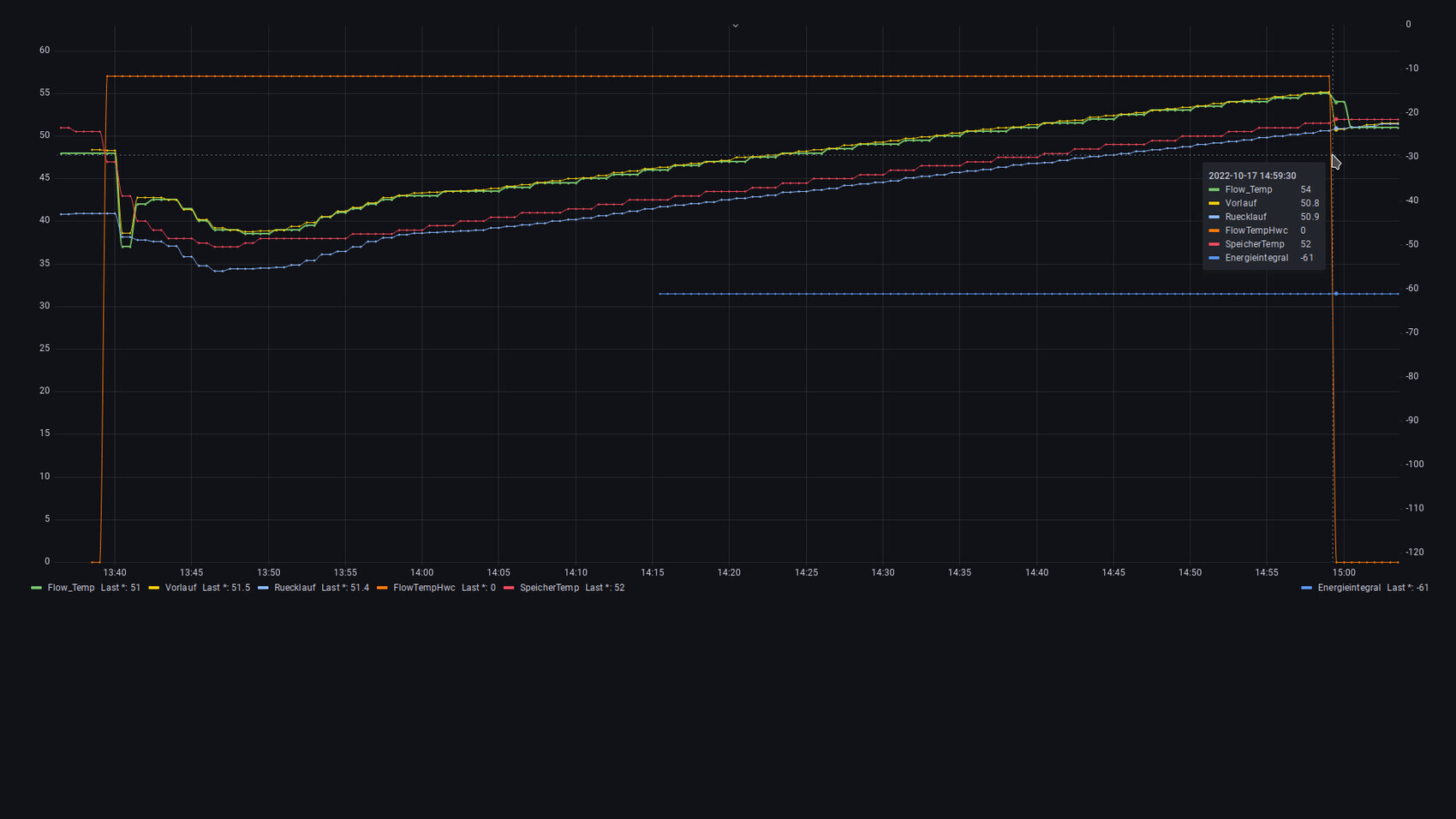Click the green Flow_Temp legend color swatch
Image resolution: width=1456 pixels, height=819 pixels.
(x=36, y=588)
